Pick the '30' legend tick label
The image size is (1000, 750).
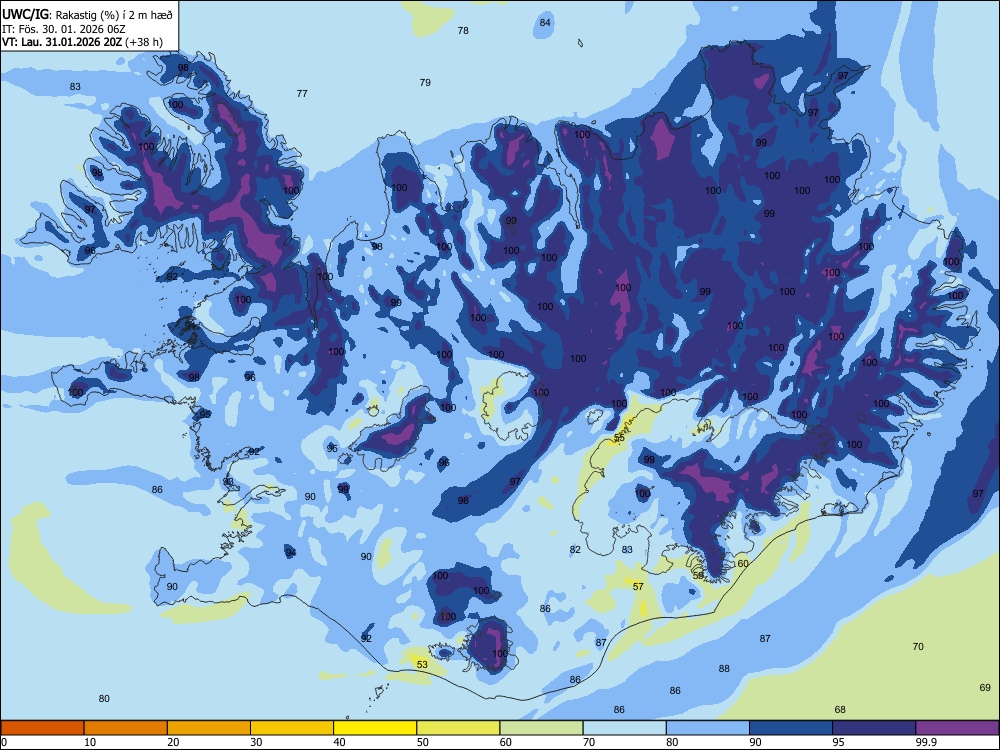(x=256, y=742)
